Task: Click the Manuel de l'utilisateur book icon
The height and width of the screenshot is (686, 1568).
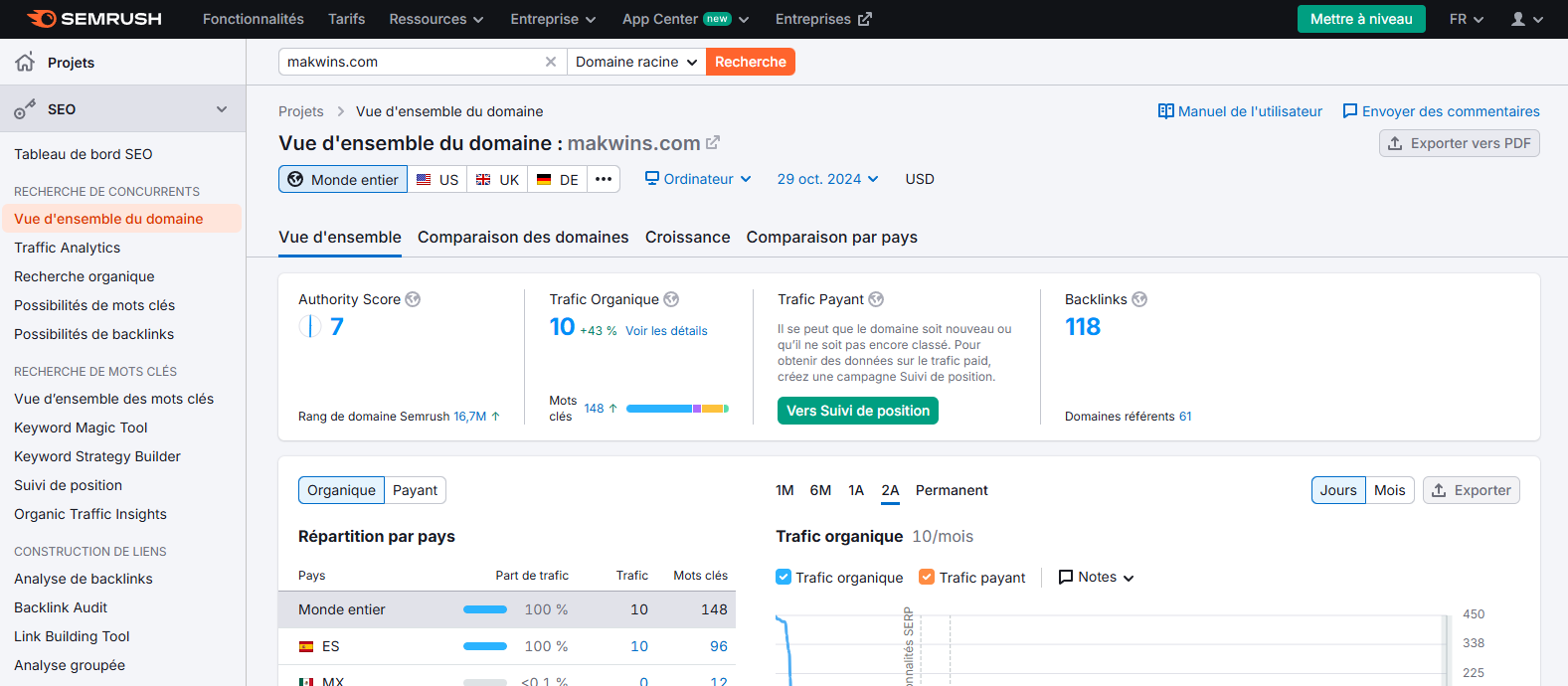Action: tap(1166, 111)
